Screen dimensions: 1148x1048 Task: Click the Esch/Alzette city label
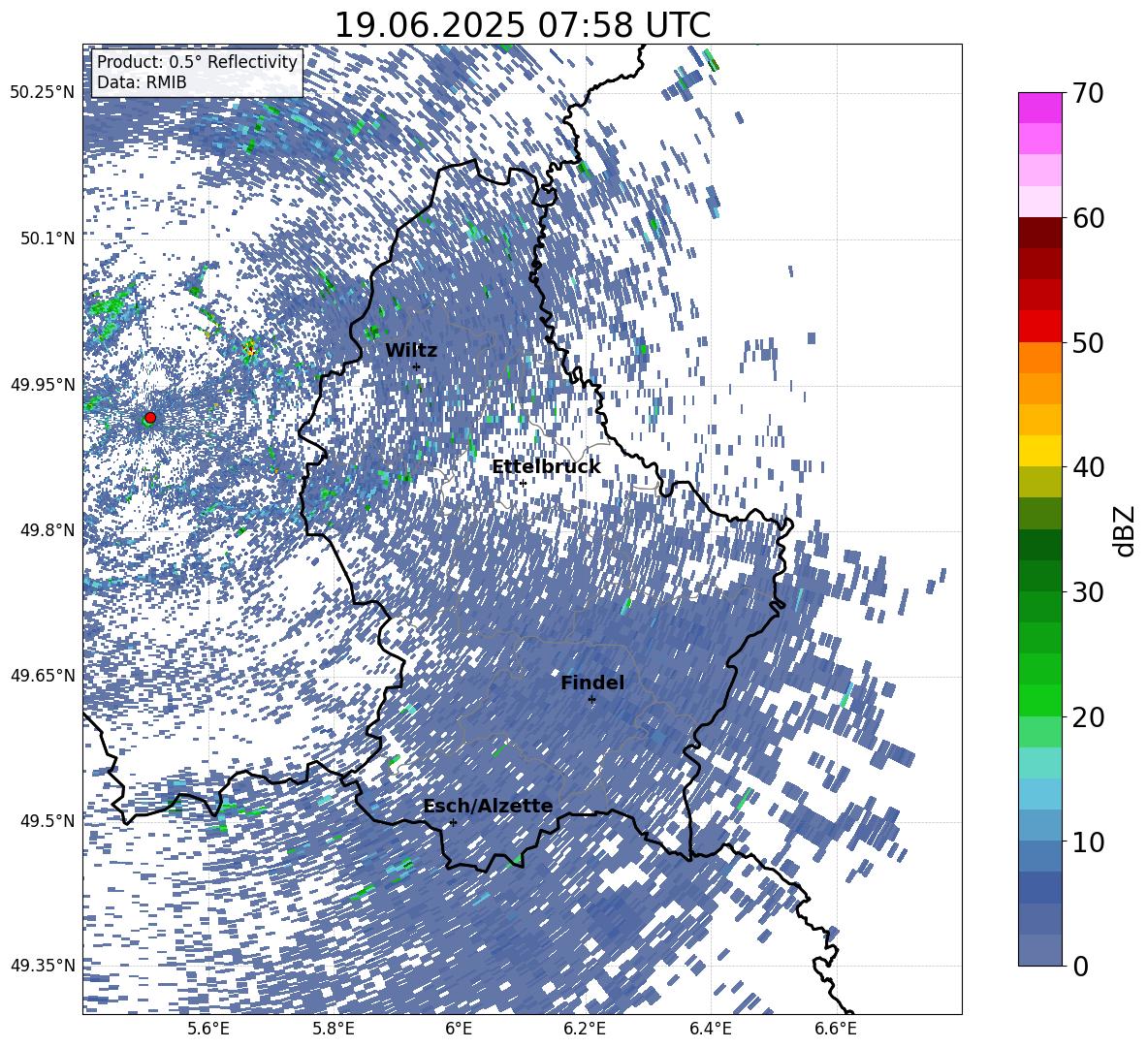coord(488,806)
